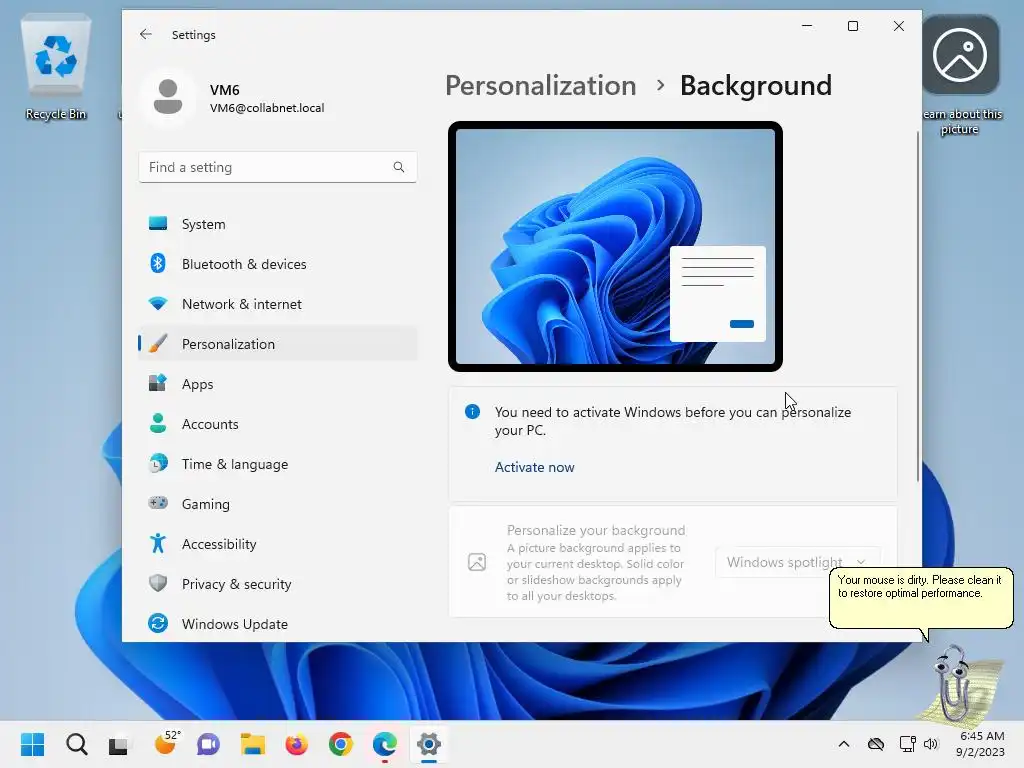Viewport: 1024px width, 768px height.
Task: Show hidden system tray icons
Action: (844, 744)
